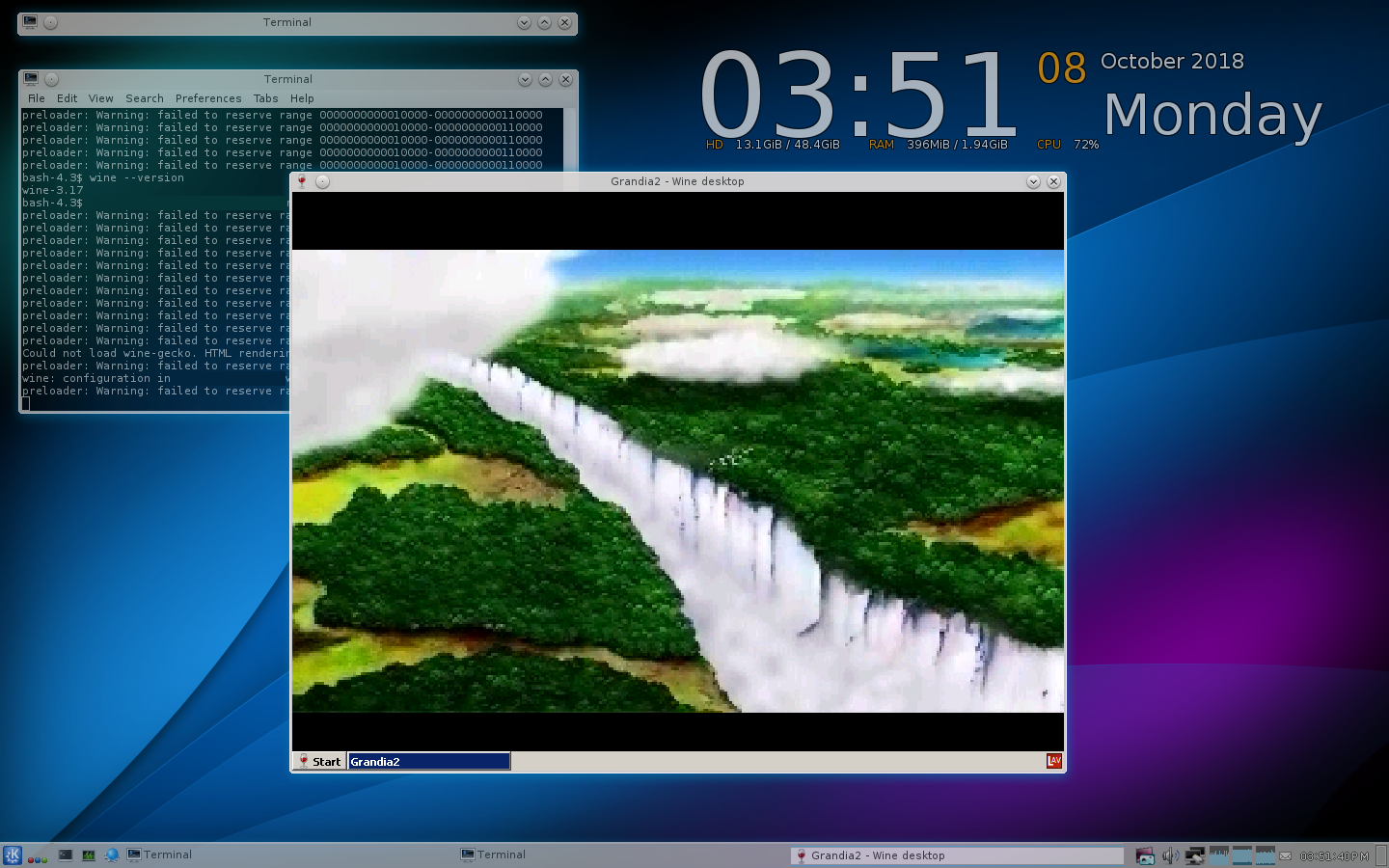Launch the globe web browser icon
The width and height of the screenshot is (1389, 868).
(112, 854)
